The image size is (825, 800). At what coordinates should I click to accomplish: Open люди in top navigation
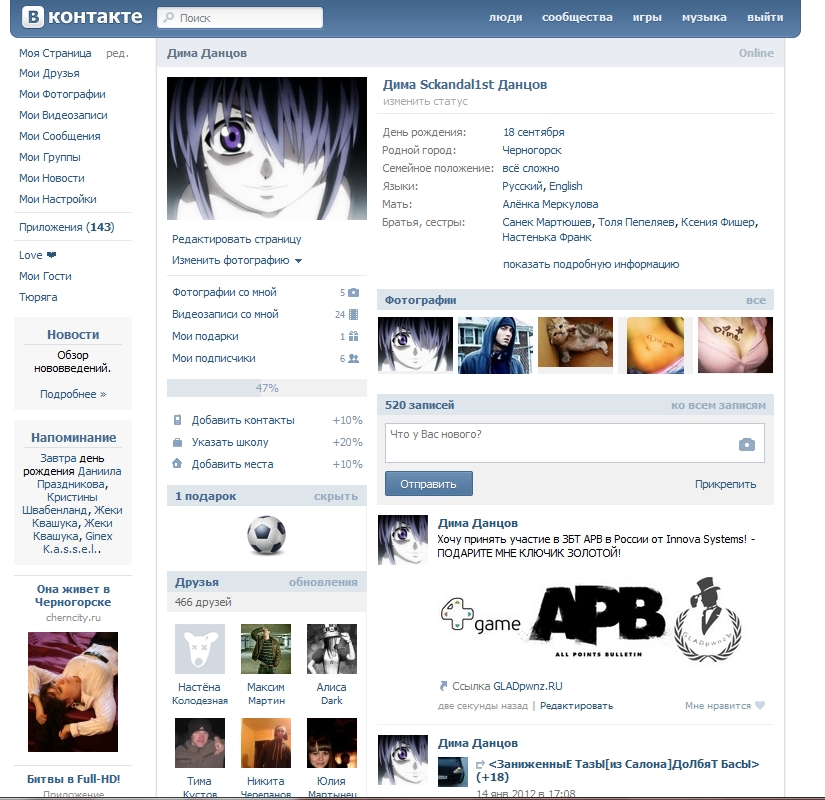(x=506, y=17)
